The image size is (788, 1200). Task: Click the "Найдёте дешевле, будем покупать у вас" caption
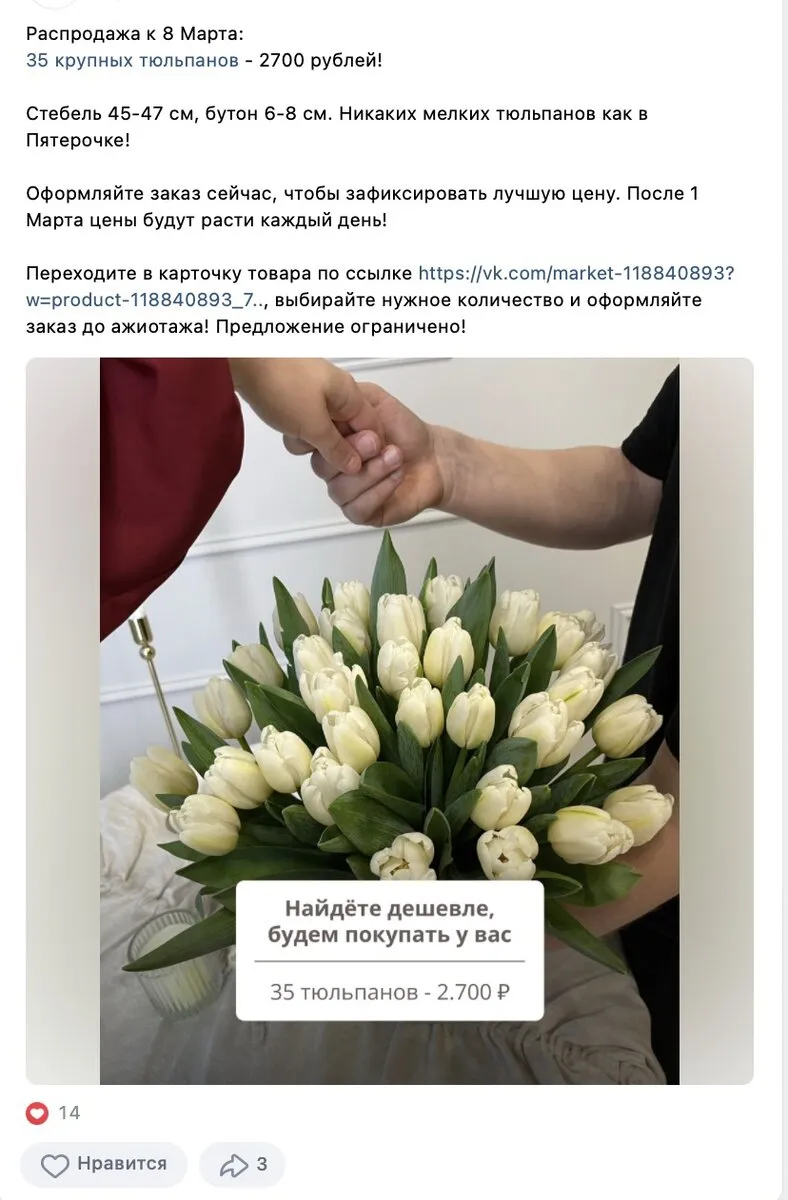(390, 921)
